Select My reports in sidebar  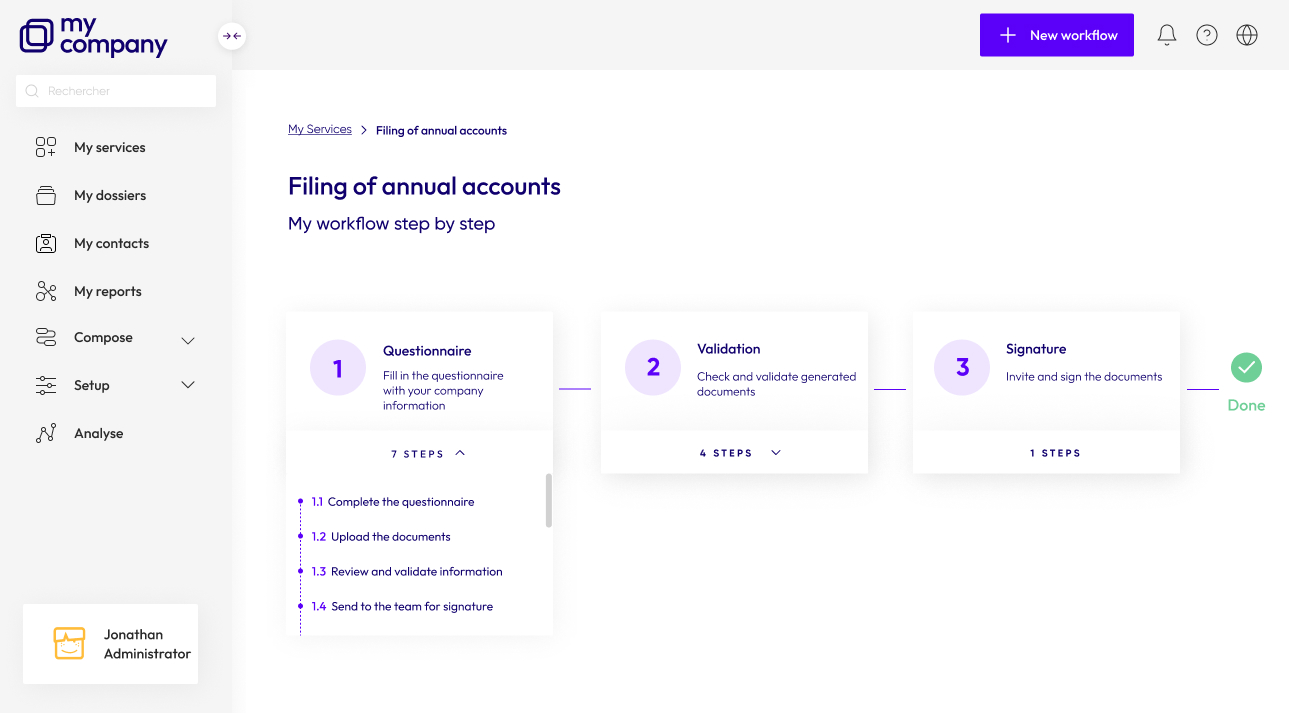(108, 291)
